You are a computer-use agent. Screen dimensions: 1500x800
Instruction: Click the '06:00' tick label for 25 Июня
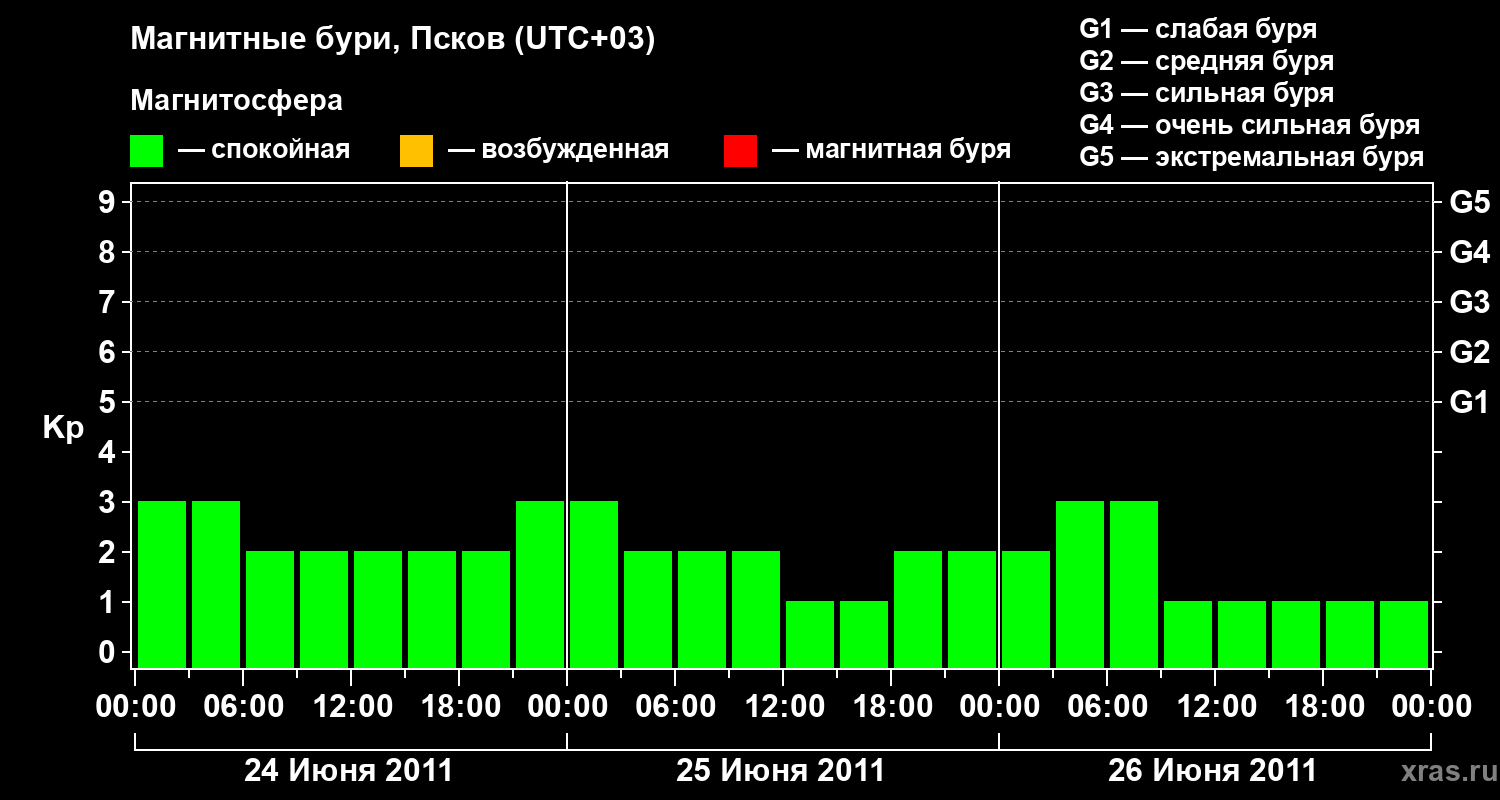pyautogui.click(x=675, y=707)
